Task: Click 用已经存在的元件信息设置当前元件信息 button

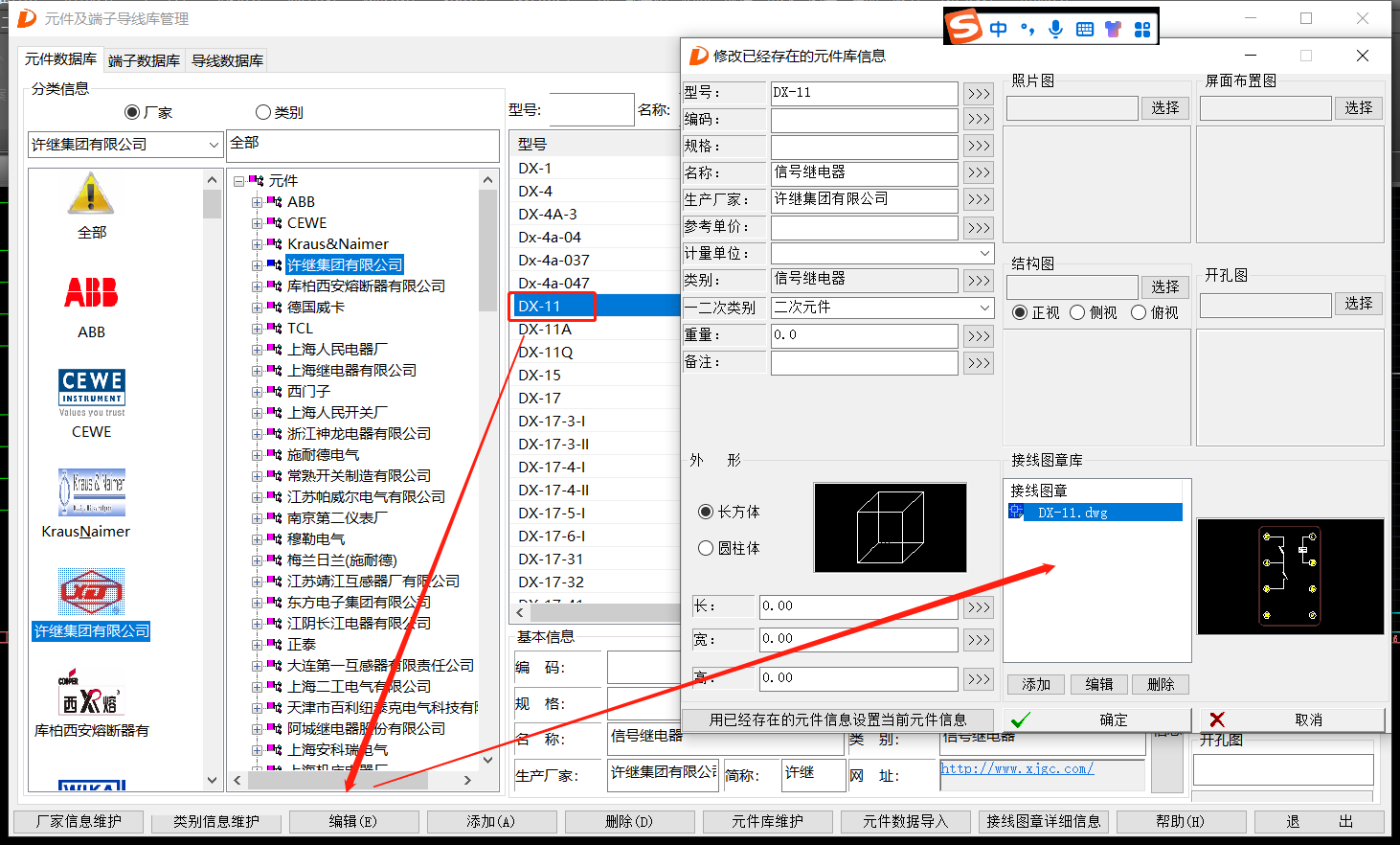Action: pos(838,719)
